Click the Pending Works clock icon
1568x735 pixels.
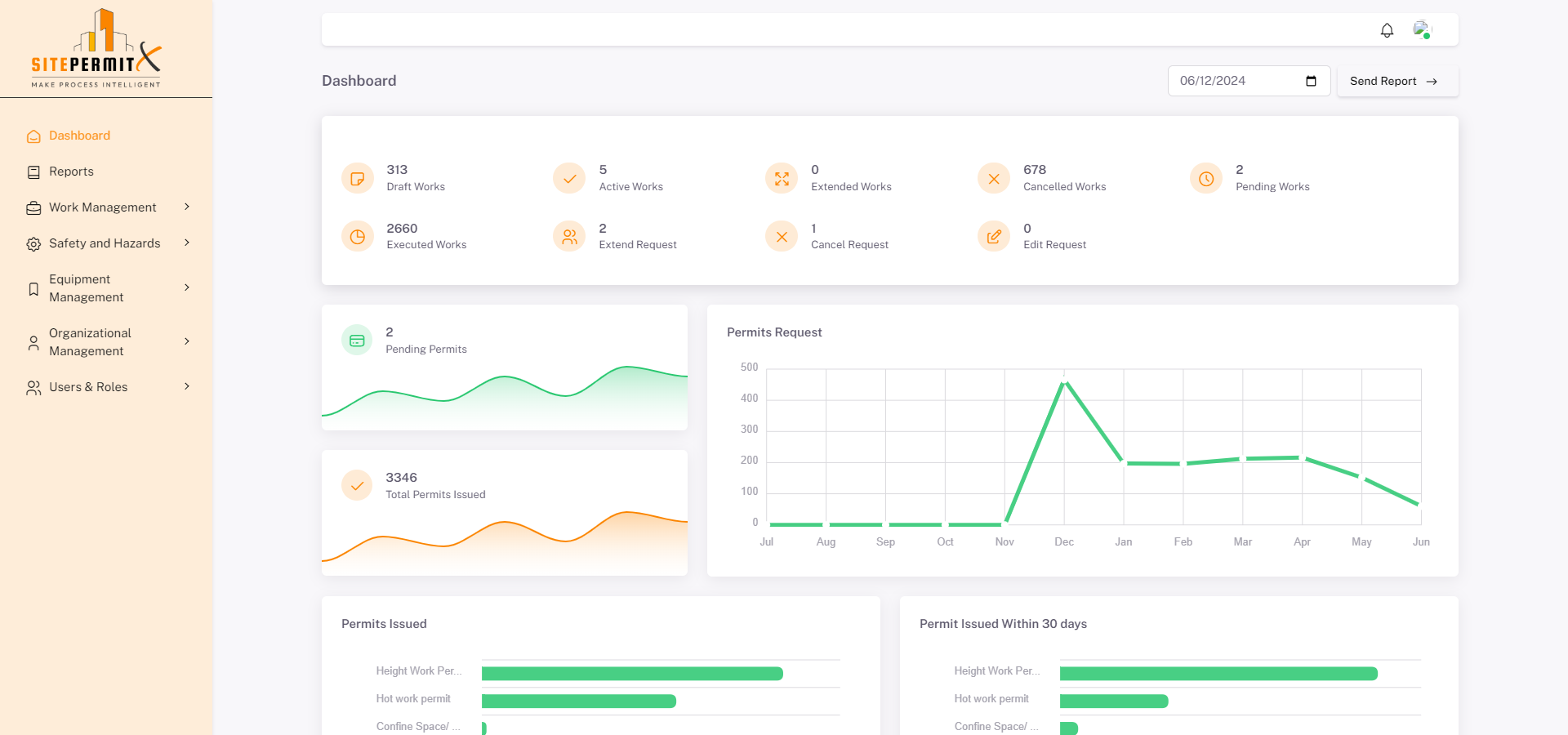(1206, 179)
